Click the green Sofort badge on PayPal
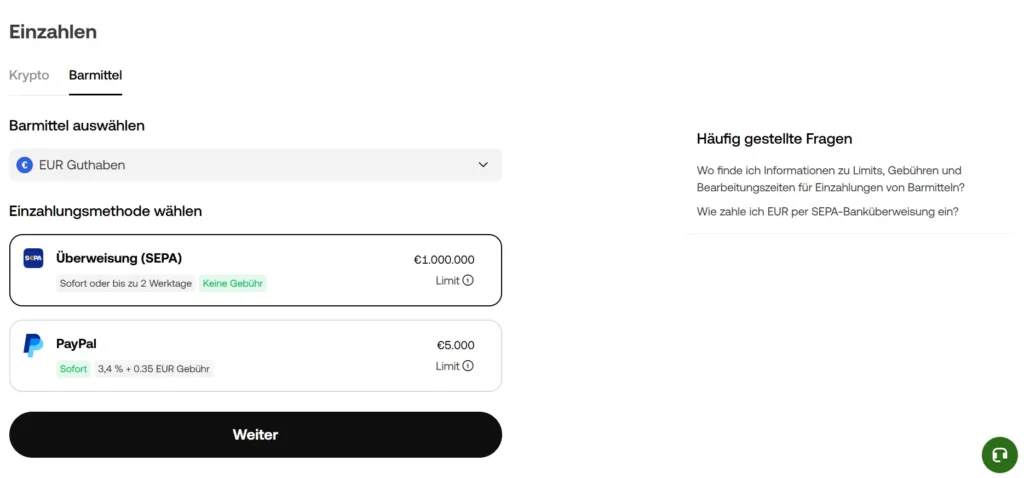This screenshot has height=478, width=1024. 73,369
